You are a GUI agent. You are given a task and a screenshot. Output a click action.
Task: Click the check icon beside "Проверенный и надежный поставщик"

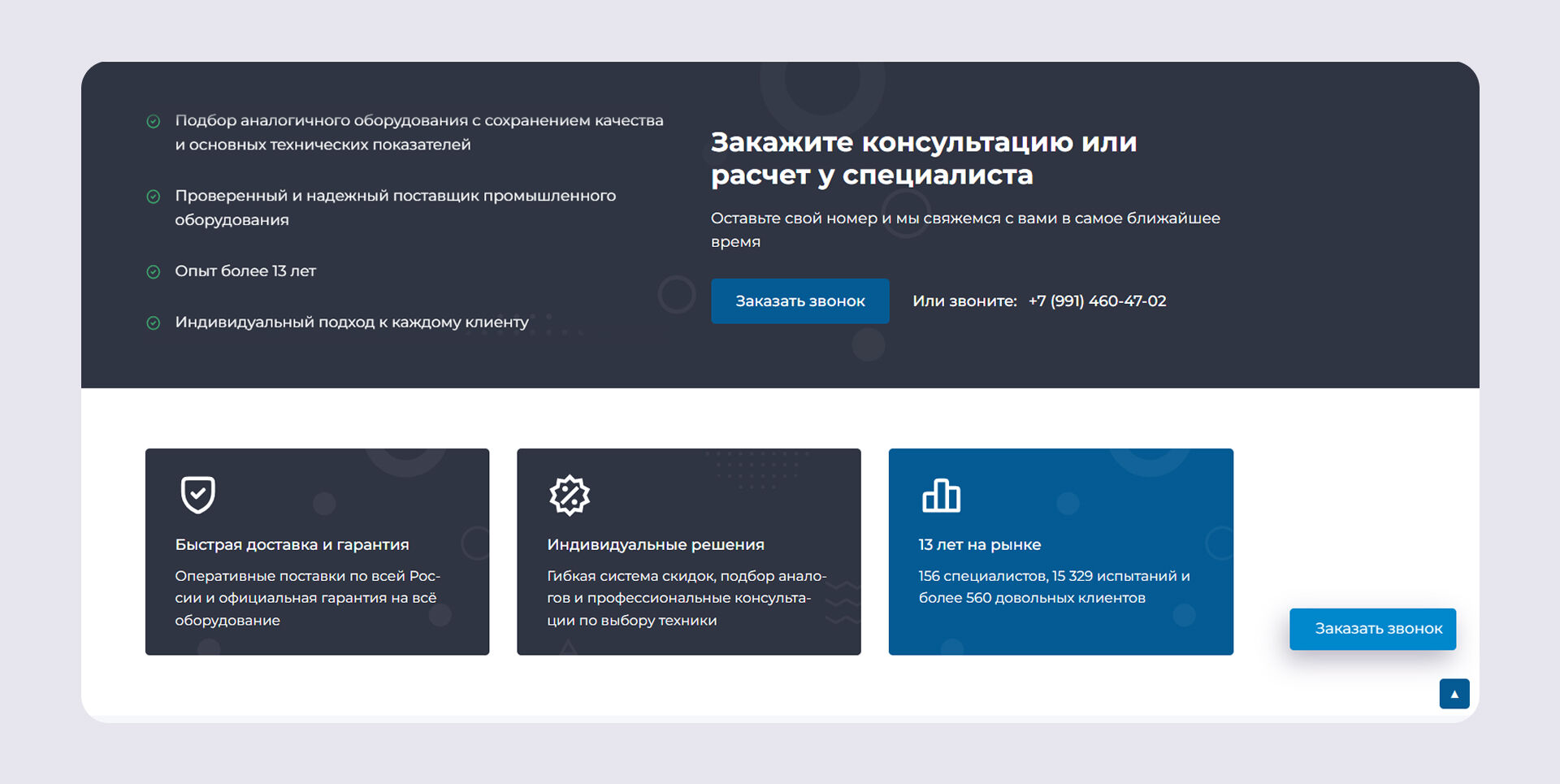(153, 197)
